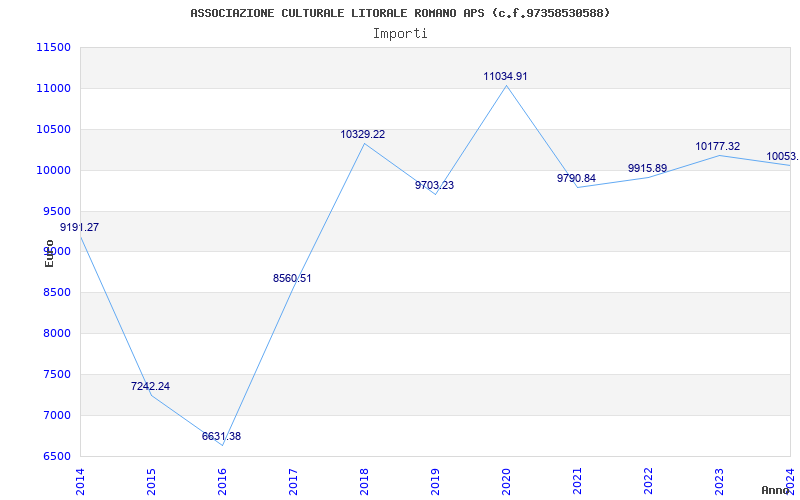
Task: Select the x-axis year 2014
Action: 80,482
